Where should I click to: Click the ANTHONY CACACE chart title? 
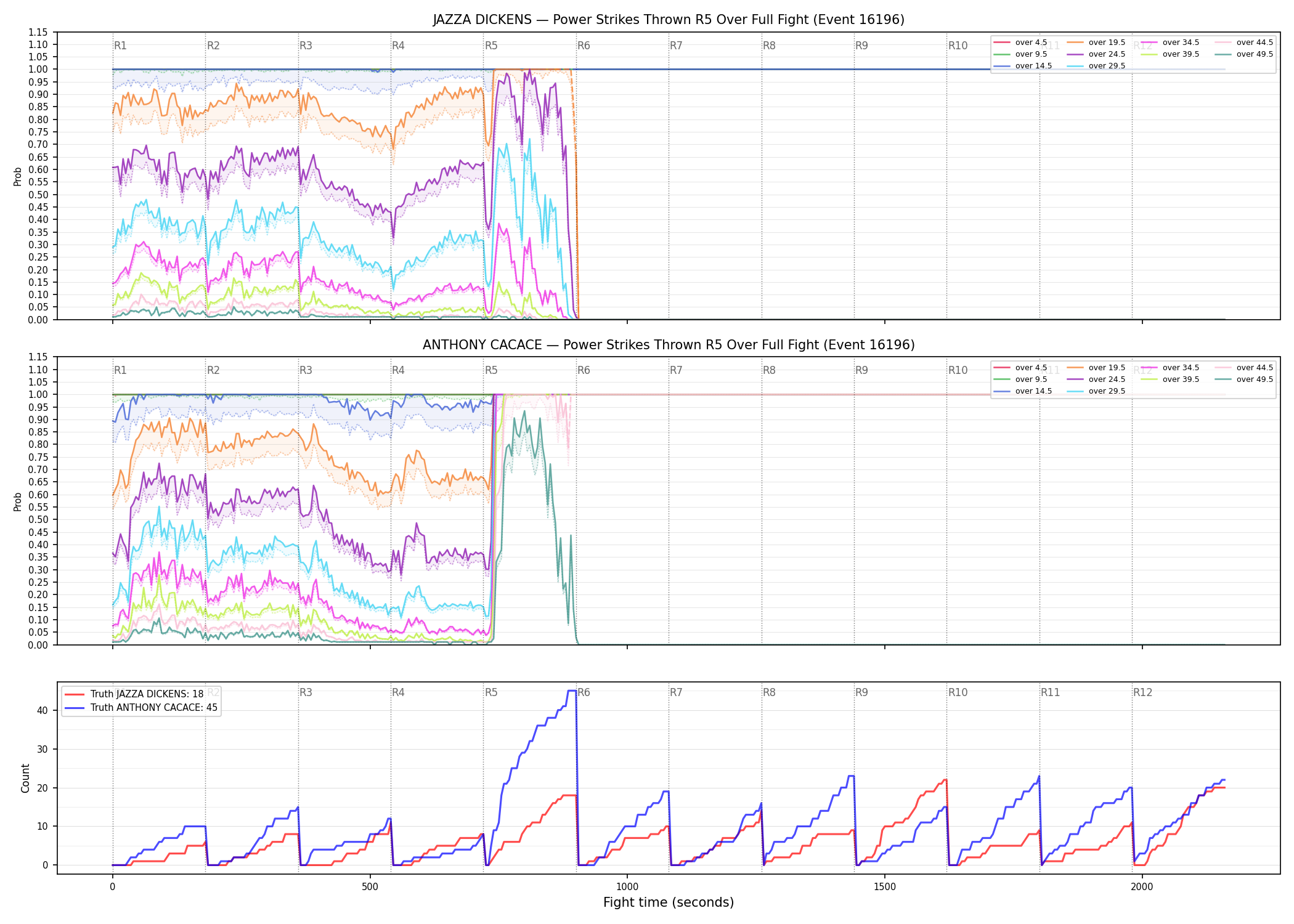[669, 345]
